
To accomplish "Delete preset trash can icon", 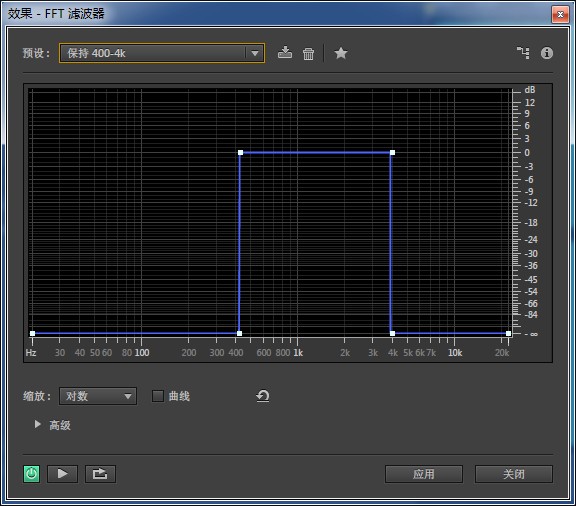I will (308, 54).
